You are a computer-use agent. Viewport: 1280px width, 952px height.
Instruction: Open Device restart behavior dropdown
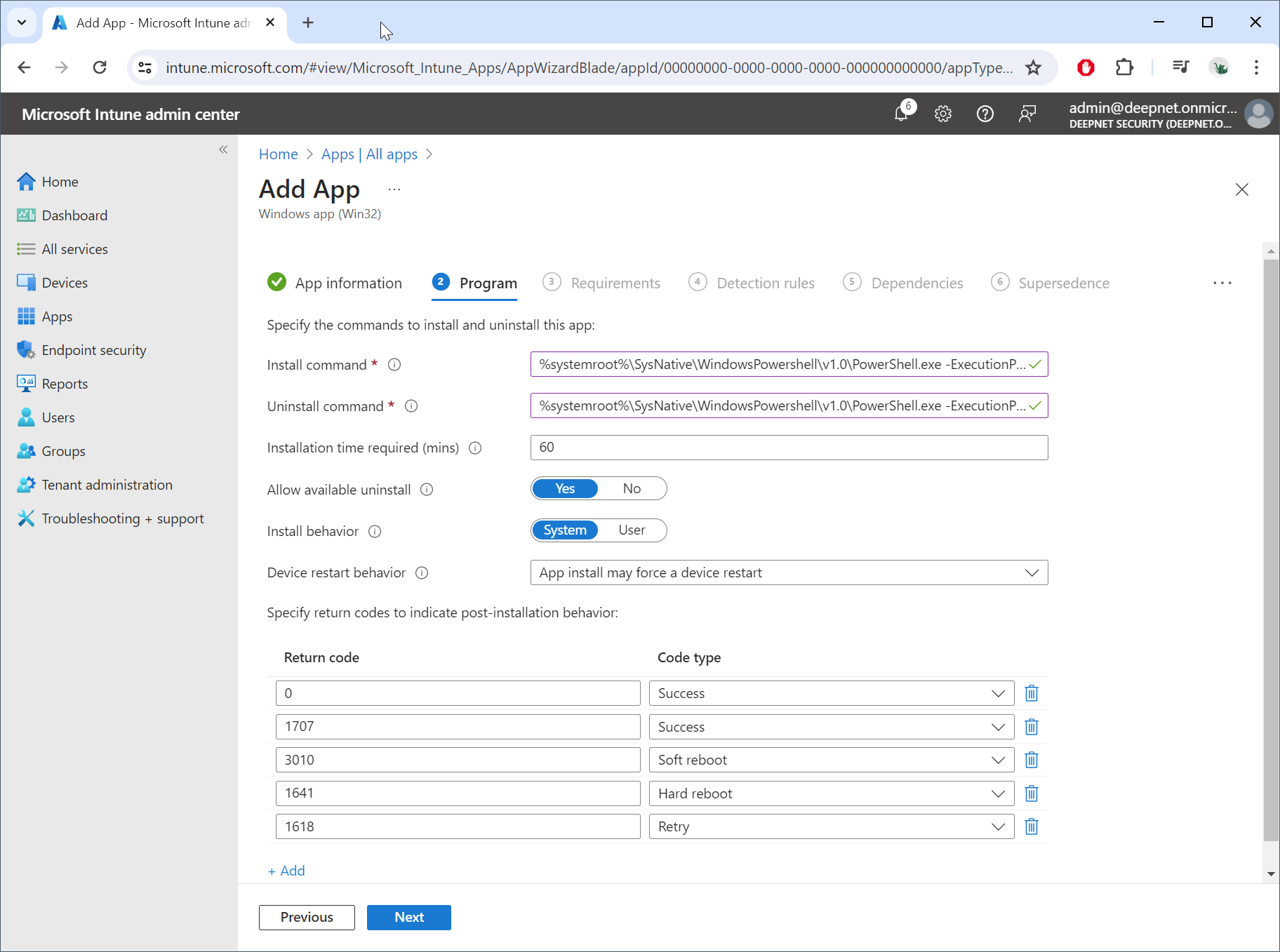pos(789,573)
